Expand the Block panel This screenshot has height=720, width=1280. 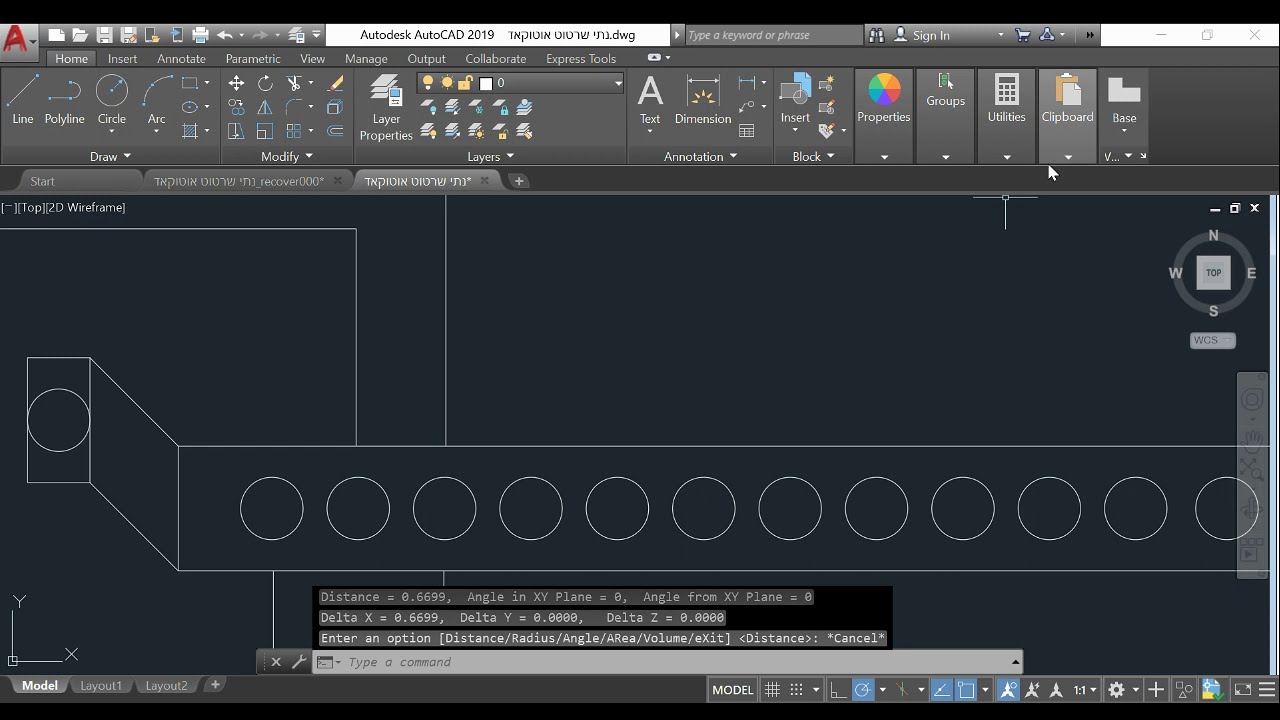[x=813, y=156]
